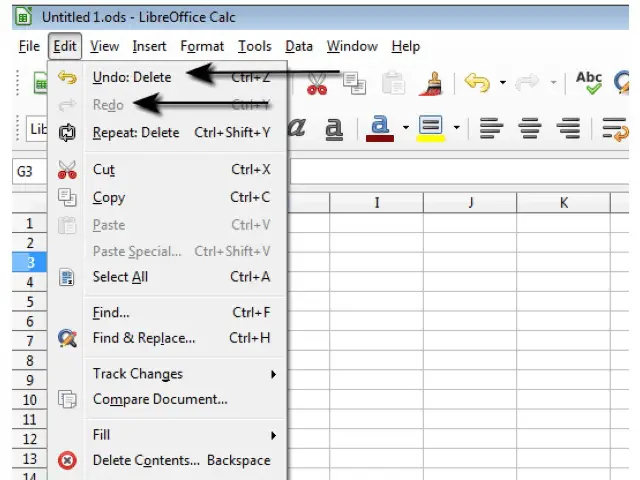Select column K header

564,203
